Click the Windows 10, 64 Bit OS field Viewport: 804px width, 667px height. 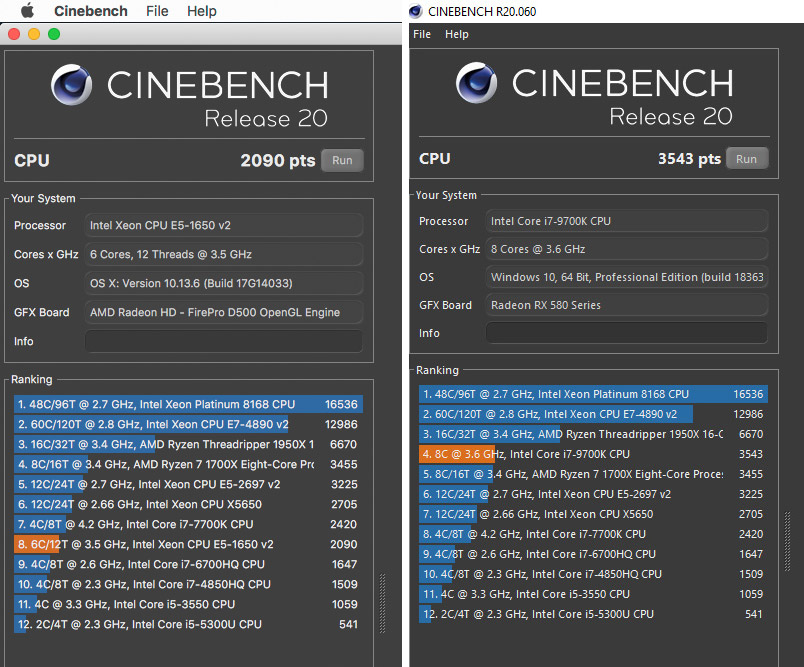(x=627, y=277)
